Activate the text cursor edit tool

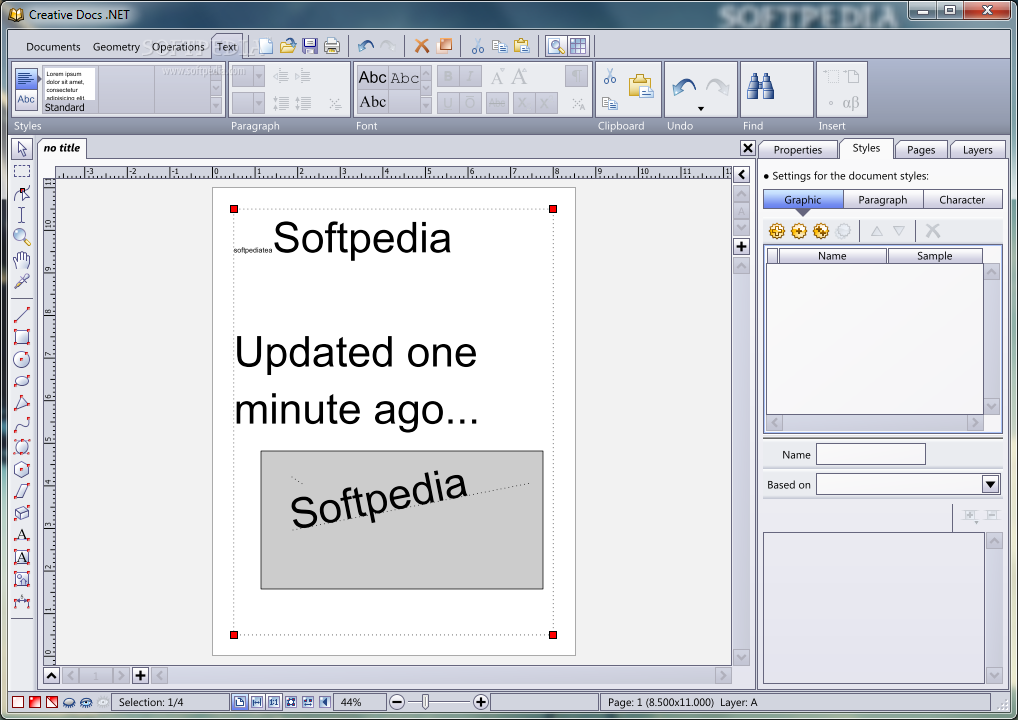click(22, 216)
